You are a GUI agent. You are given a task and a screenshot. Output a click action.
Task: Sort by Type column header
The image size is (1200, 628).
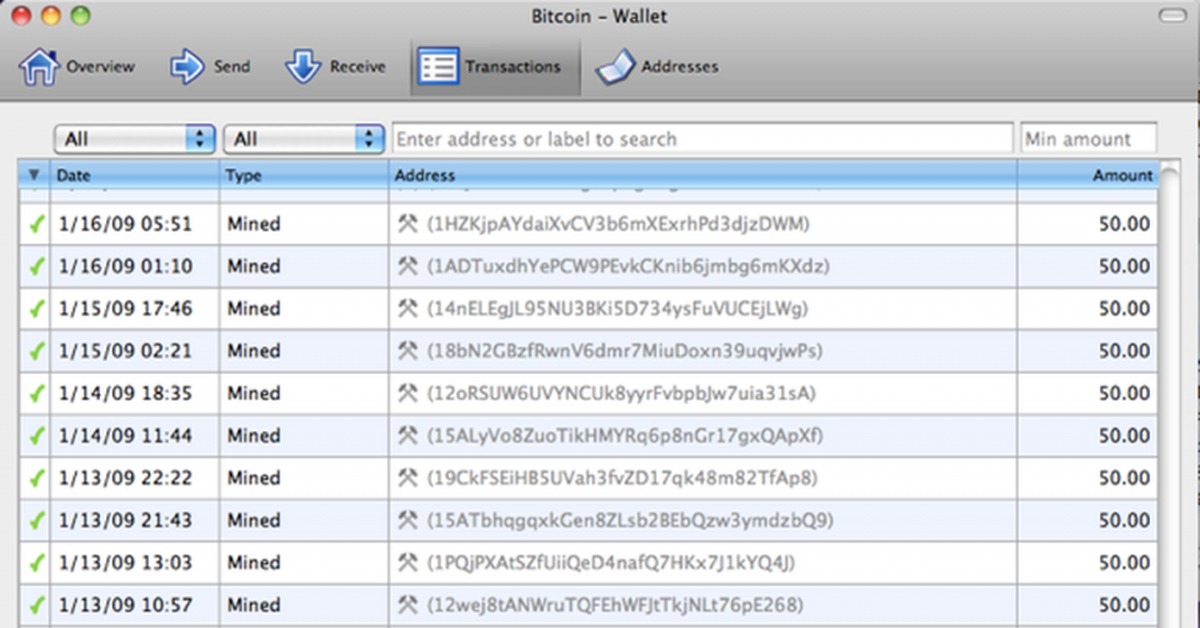[x=304, y=175]
